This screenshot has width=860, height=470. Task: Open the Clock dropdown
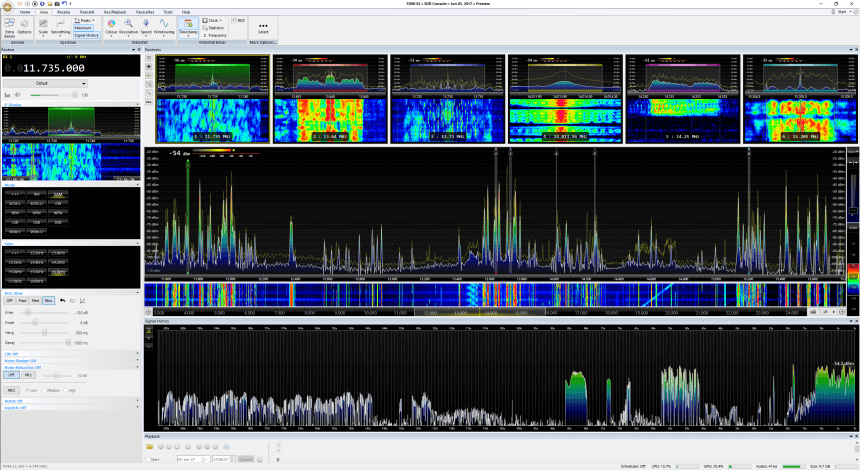pyautogui.click(x=212, y=20)
